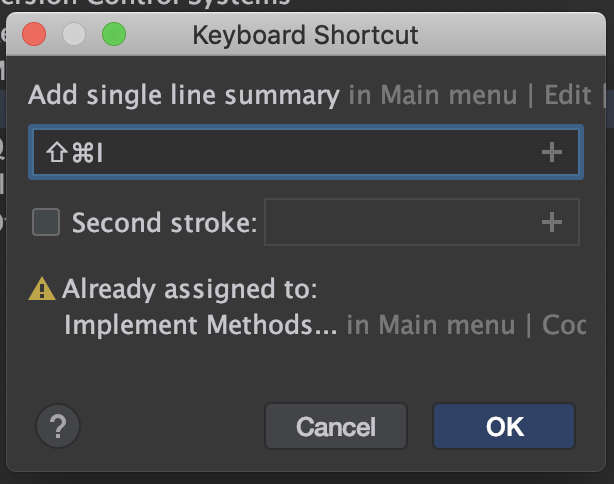This screenshot has width=614, height=484.
Task: Close the Keyboard Shortcut dialog with red button
Action: [x=34, y=37]
